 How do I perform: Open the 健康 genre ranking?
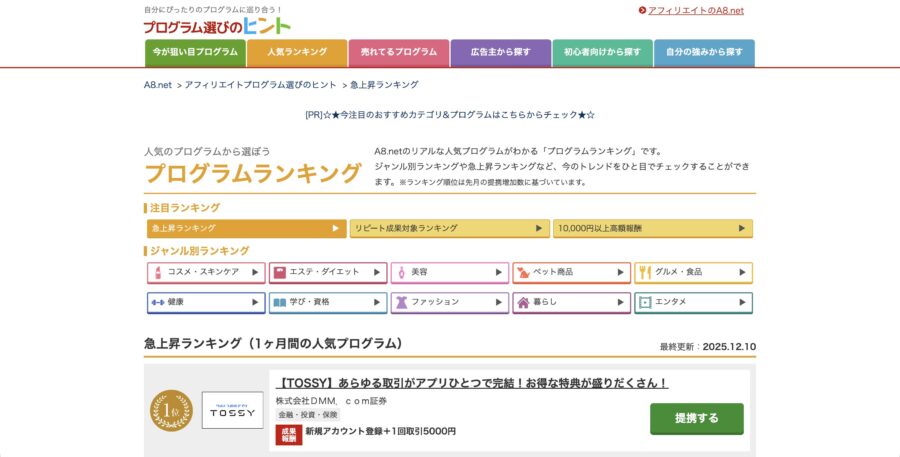point(207,303)
